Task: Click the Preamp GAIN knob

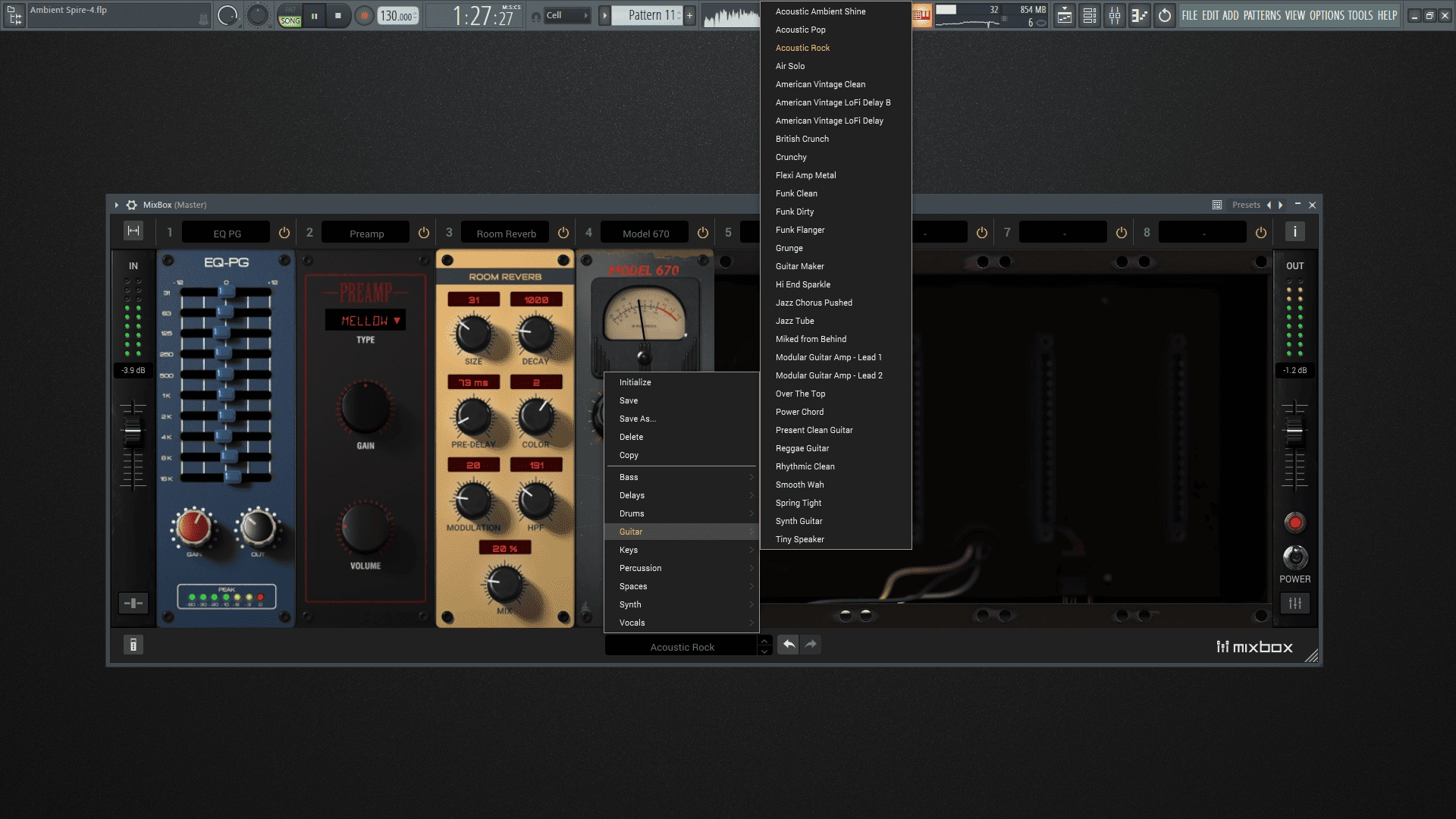Action: 366,407
